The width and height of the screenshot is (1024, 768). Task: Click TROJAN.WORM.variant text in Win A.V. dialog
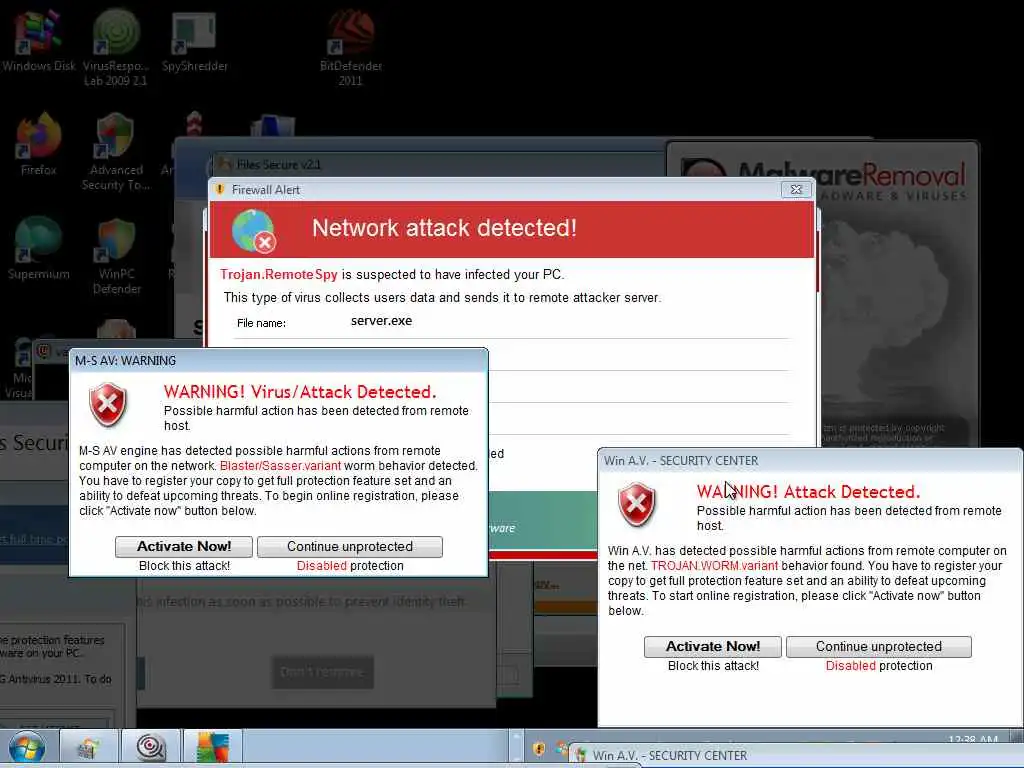(x=714, y=566)
